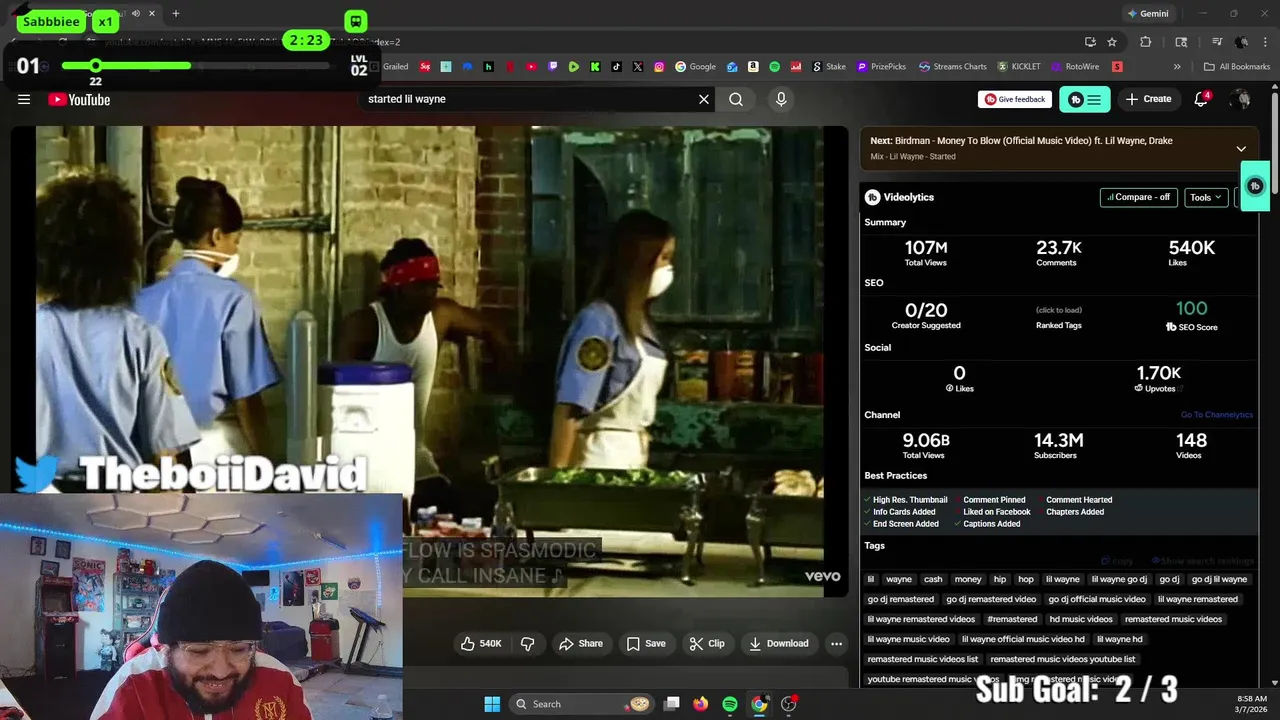This screenshot has height=720, width=1280.
Task: Click the TubeBuddy floating side tab
Action: pos(1256,186)
